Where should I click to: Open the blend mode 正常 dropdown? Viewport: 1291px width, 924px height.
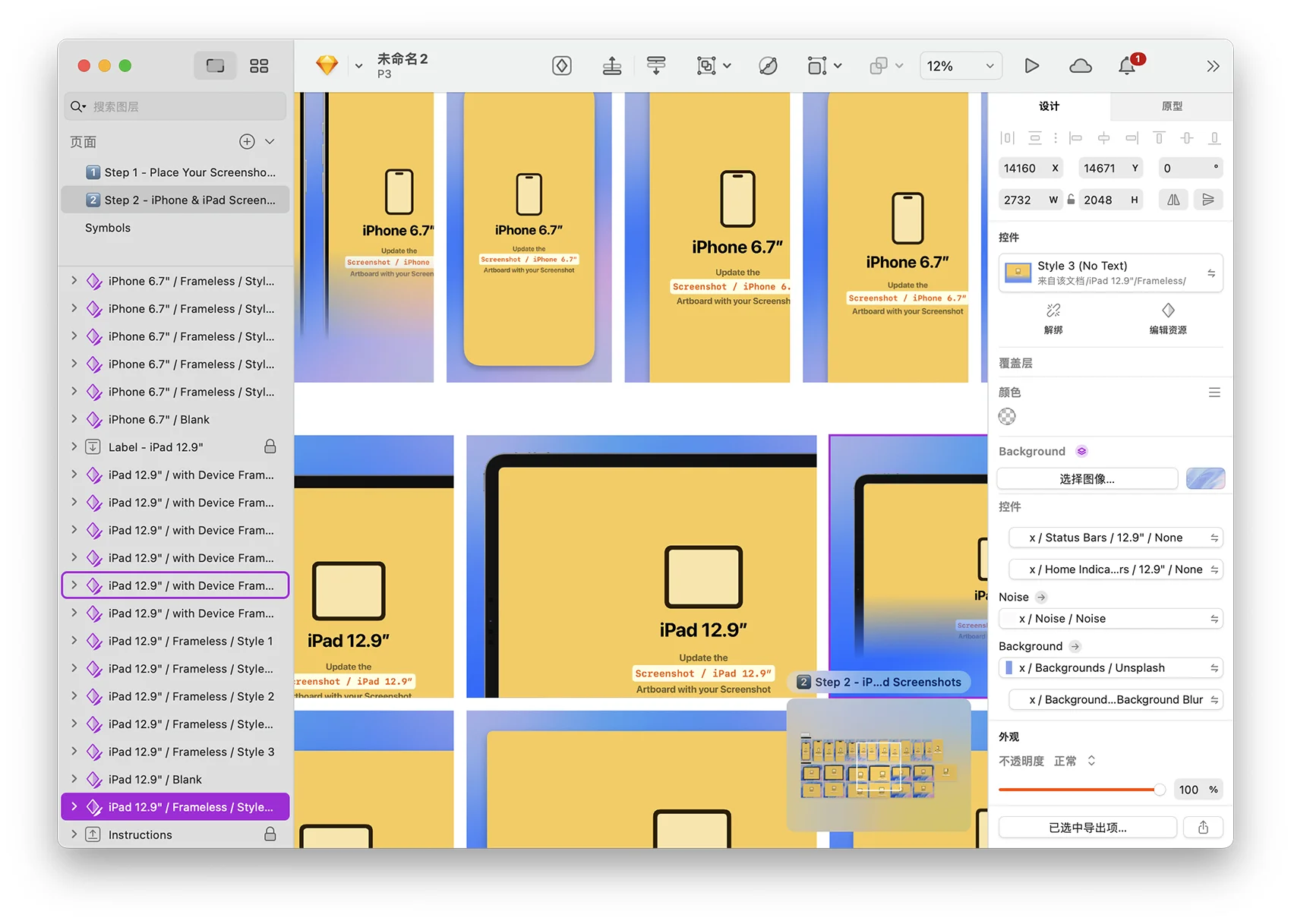[1074, 761]
